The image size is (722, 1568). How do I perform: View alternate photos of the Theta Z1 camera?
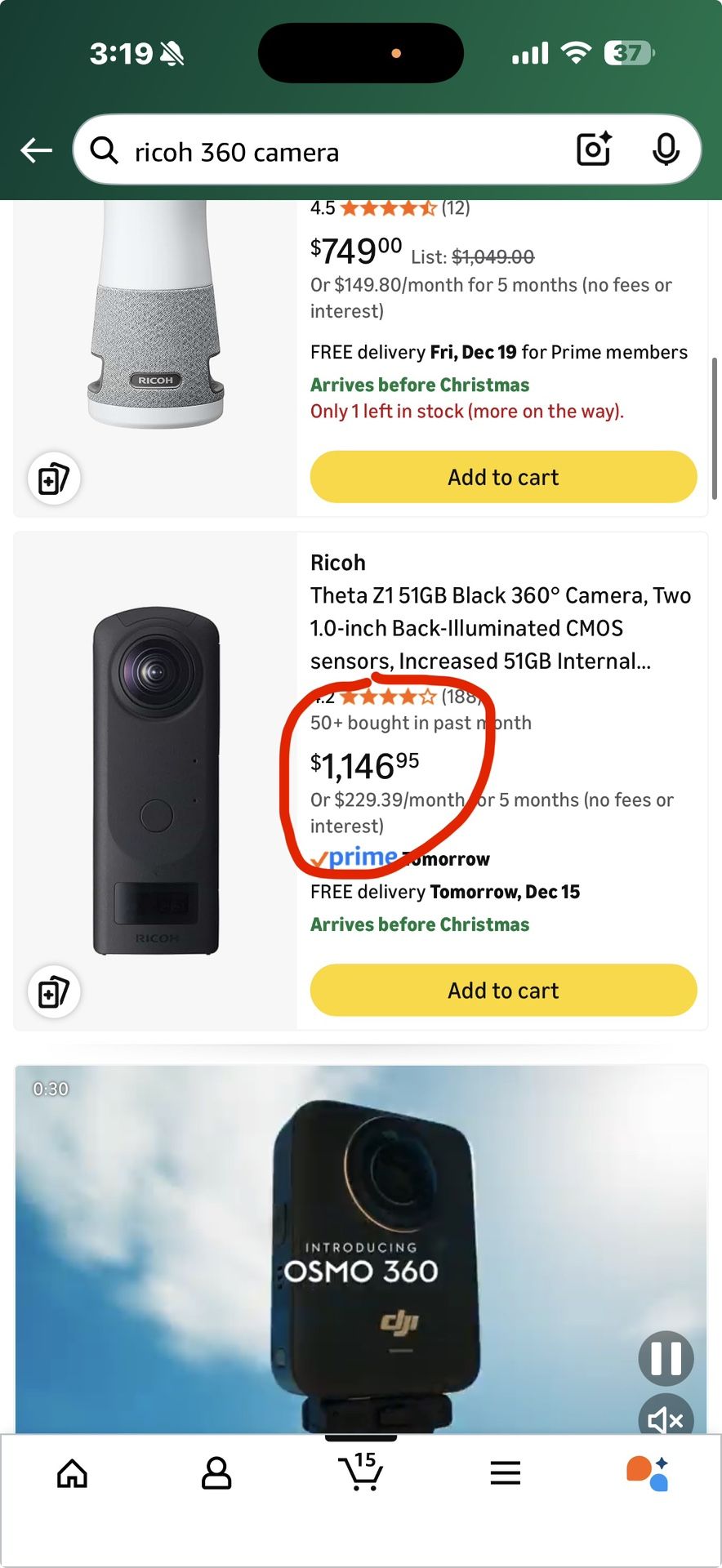(x=54, y=991)
